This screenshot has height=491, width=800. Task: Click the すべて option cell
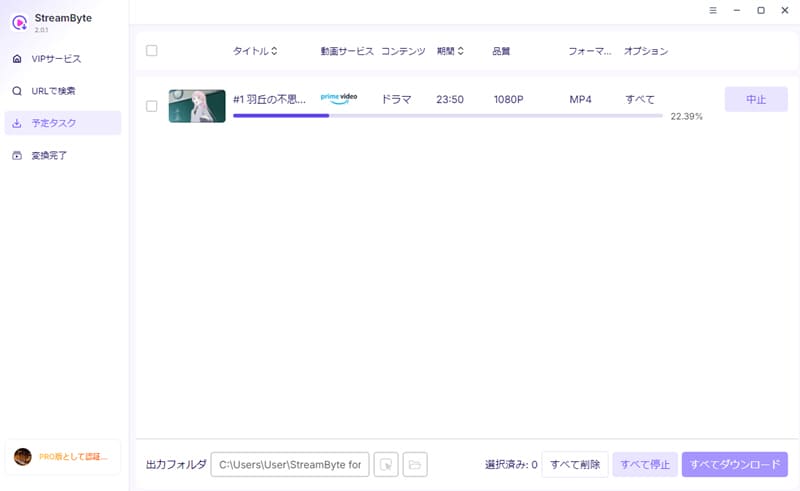click(640, 99)
